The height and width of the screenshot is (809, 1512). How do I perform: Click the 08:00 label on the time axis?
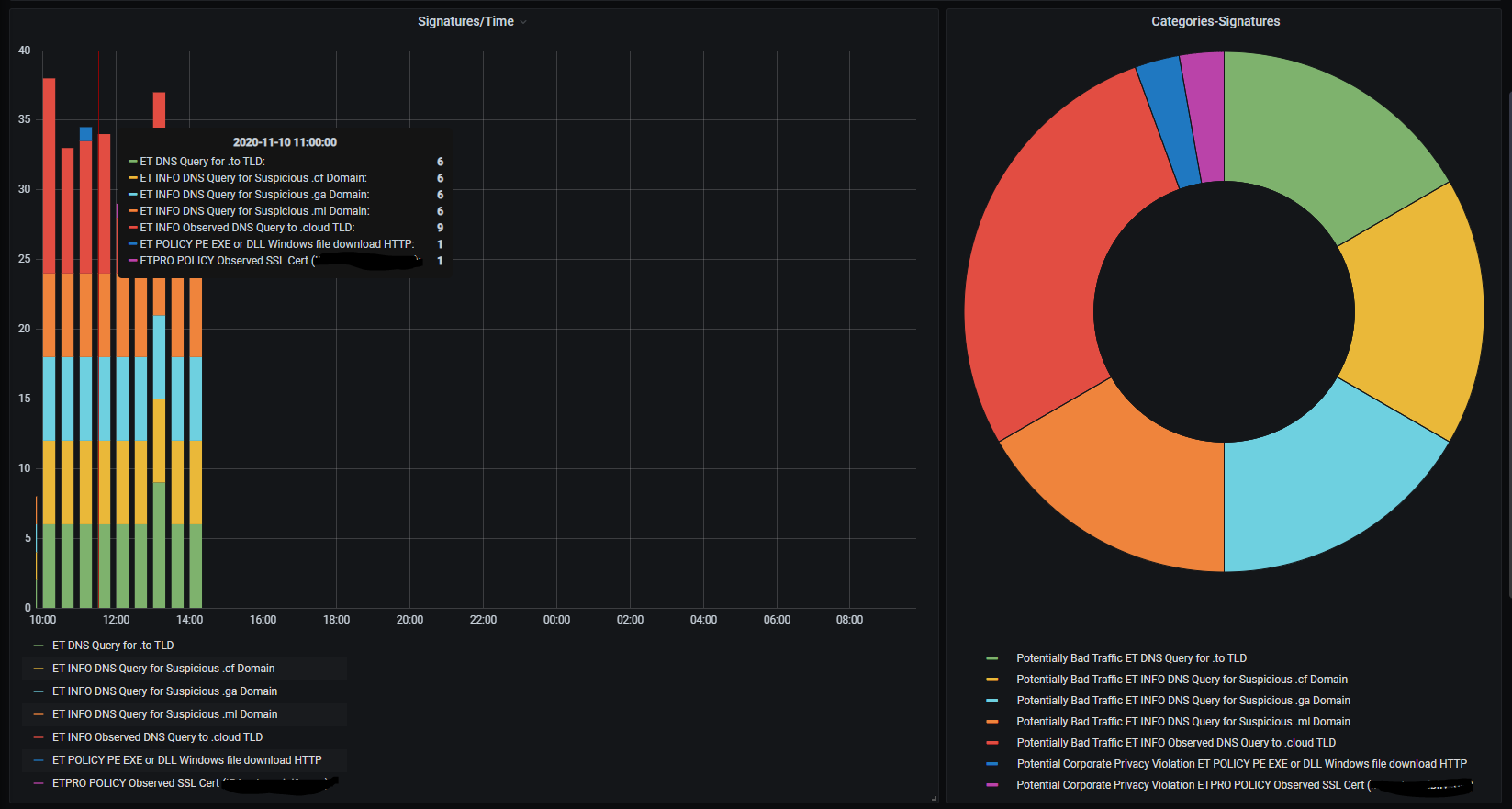(x=849, y=620)
